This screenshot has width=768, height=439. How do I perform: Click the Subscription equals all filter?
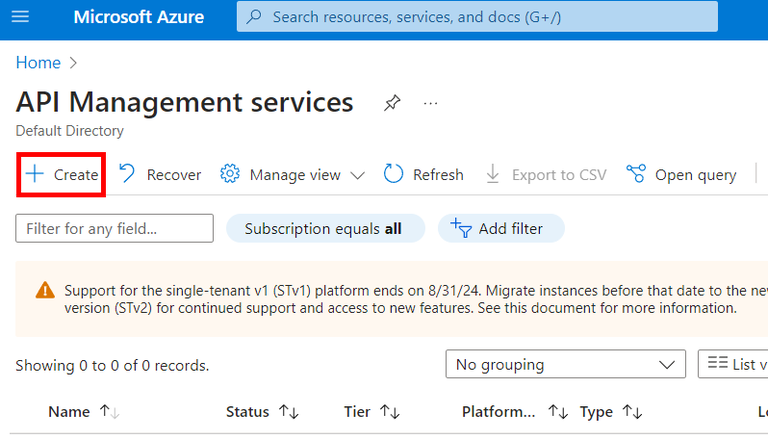coord(325,228)
